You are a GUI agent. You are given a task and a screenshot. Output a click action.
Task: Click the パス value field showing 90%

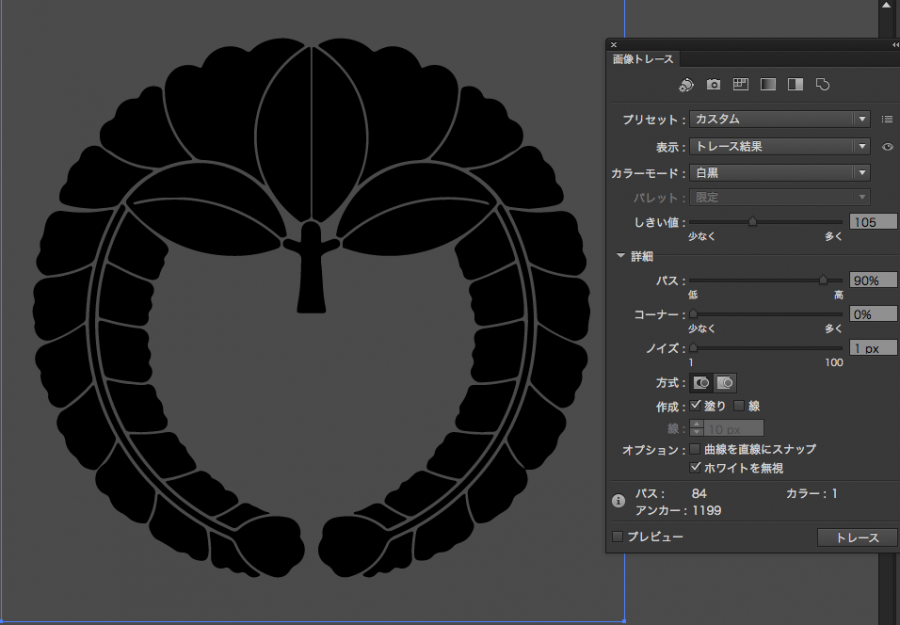[873, 280]
